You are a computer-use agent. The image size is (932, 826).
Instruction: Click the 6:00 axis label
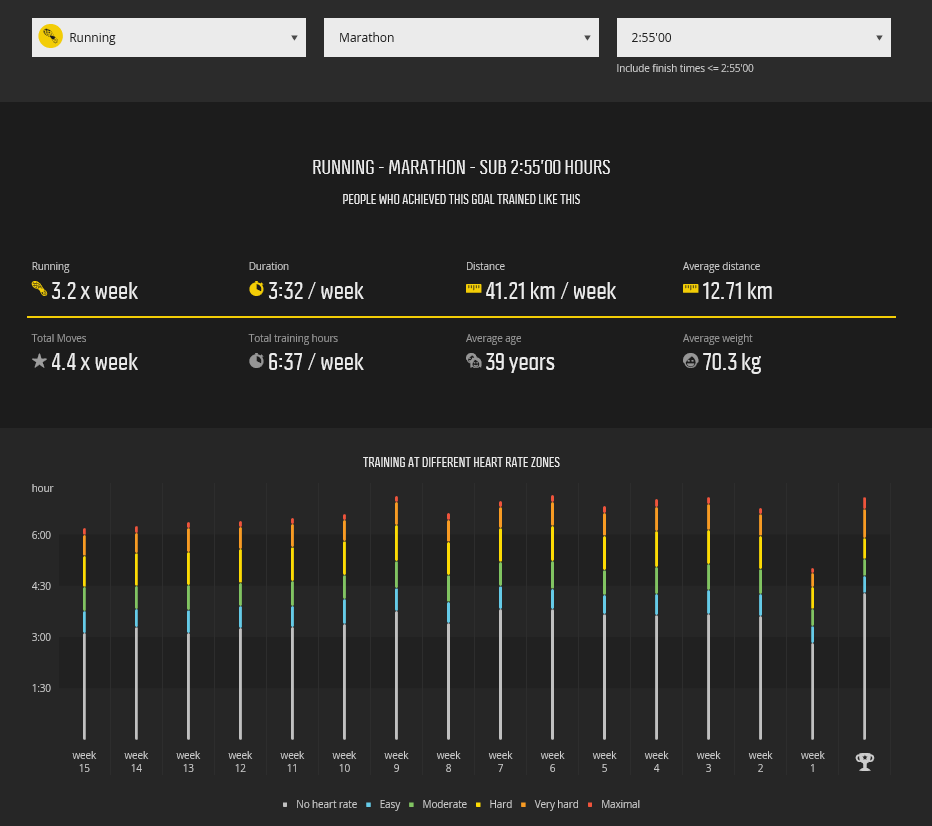41,535
